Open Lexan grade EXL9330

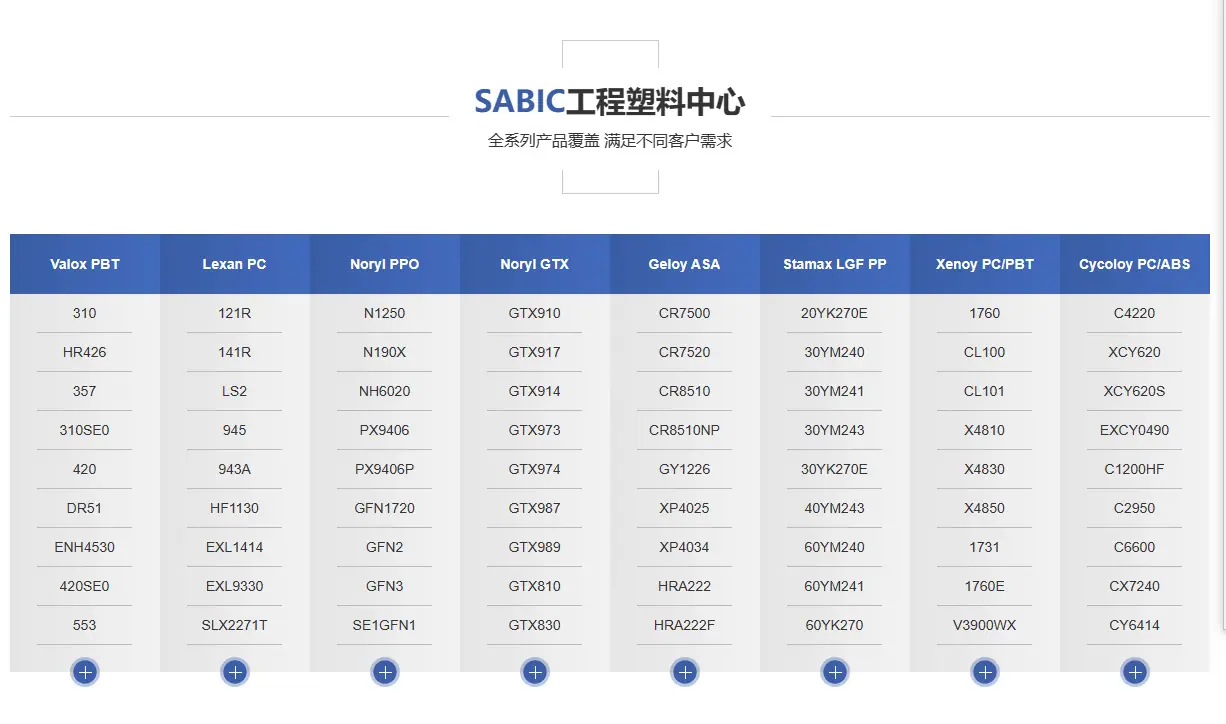click(x=235, y=586)
